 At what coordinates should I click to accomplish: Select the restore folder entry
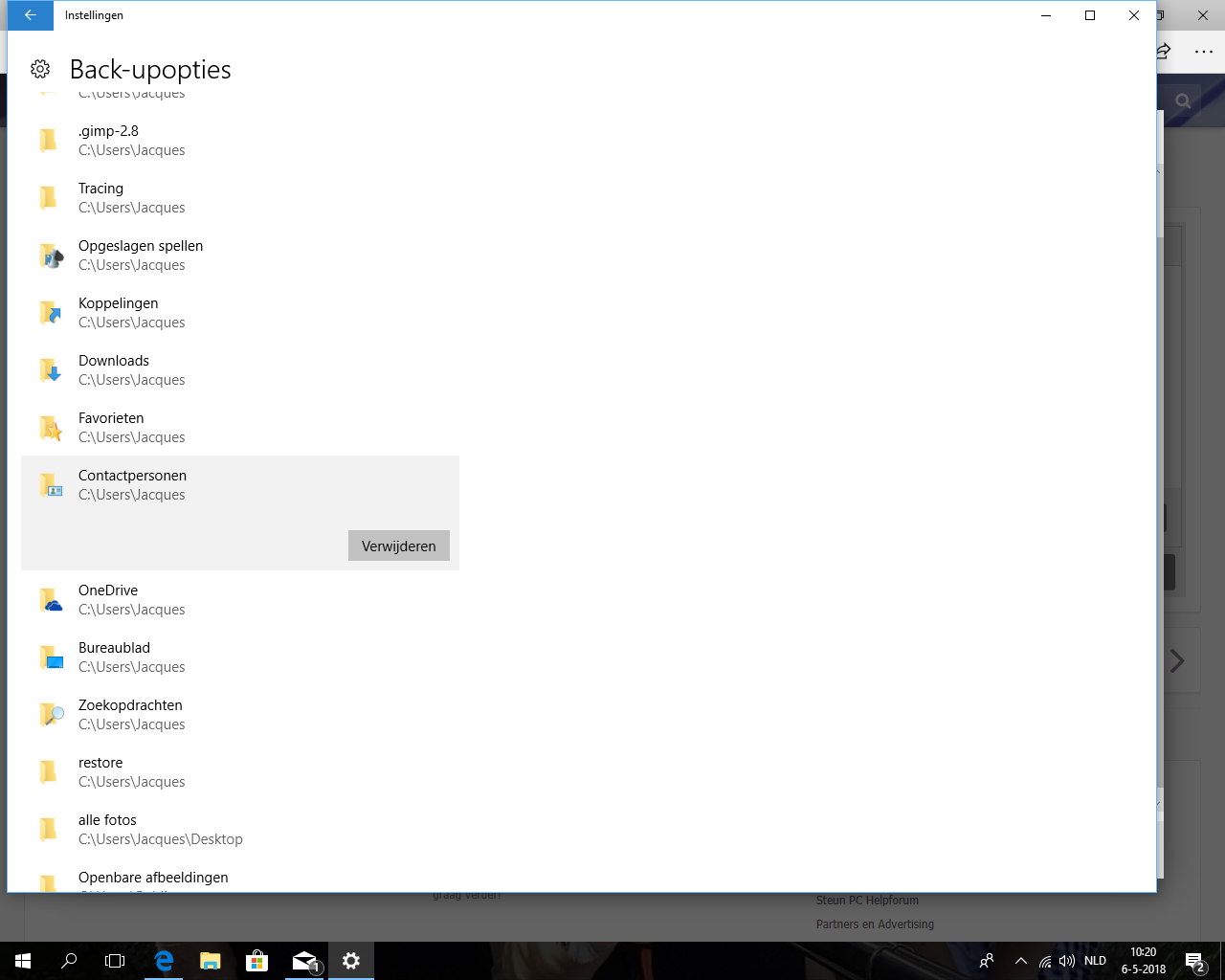[240, 771]
